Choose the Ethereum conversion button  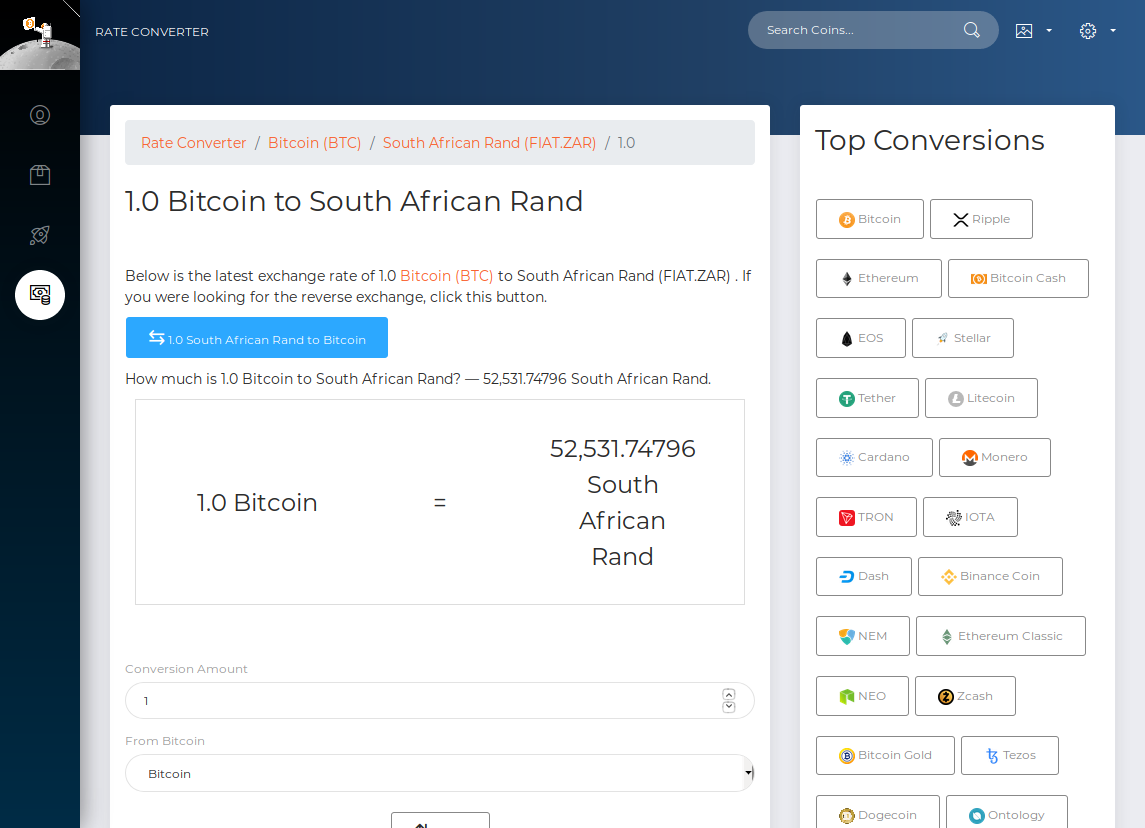click(878, 278)
